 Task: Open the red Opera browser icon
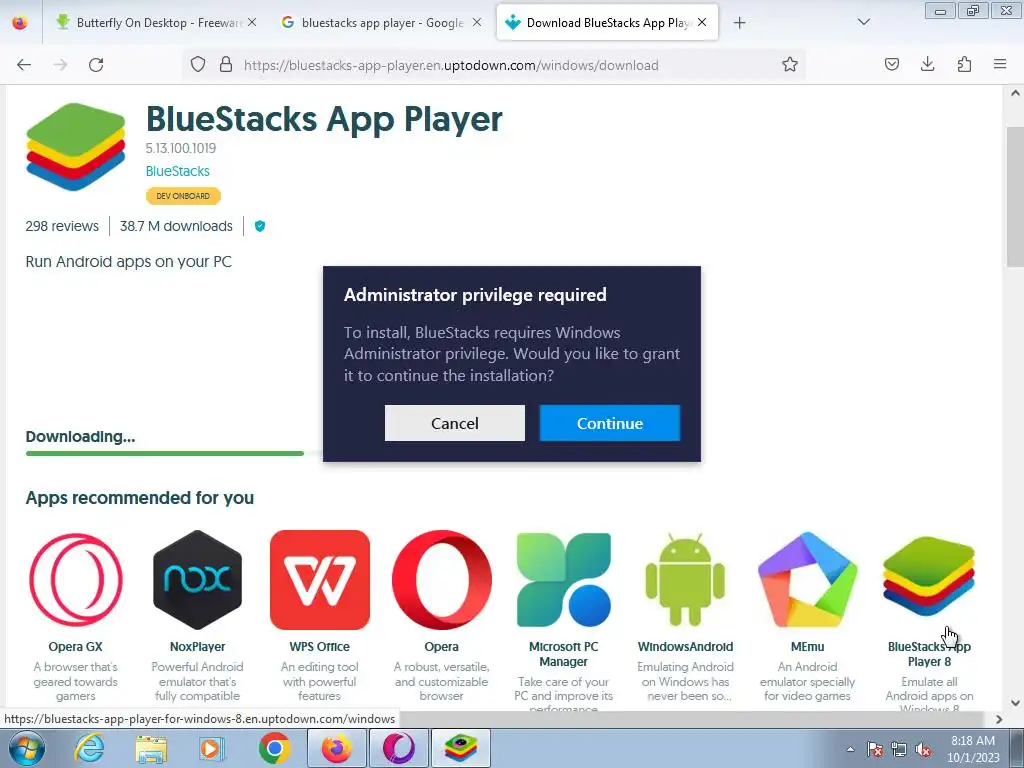pyautogui.click(x=441, y=580)
